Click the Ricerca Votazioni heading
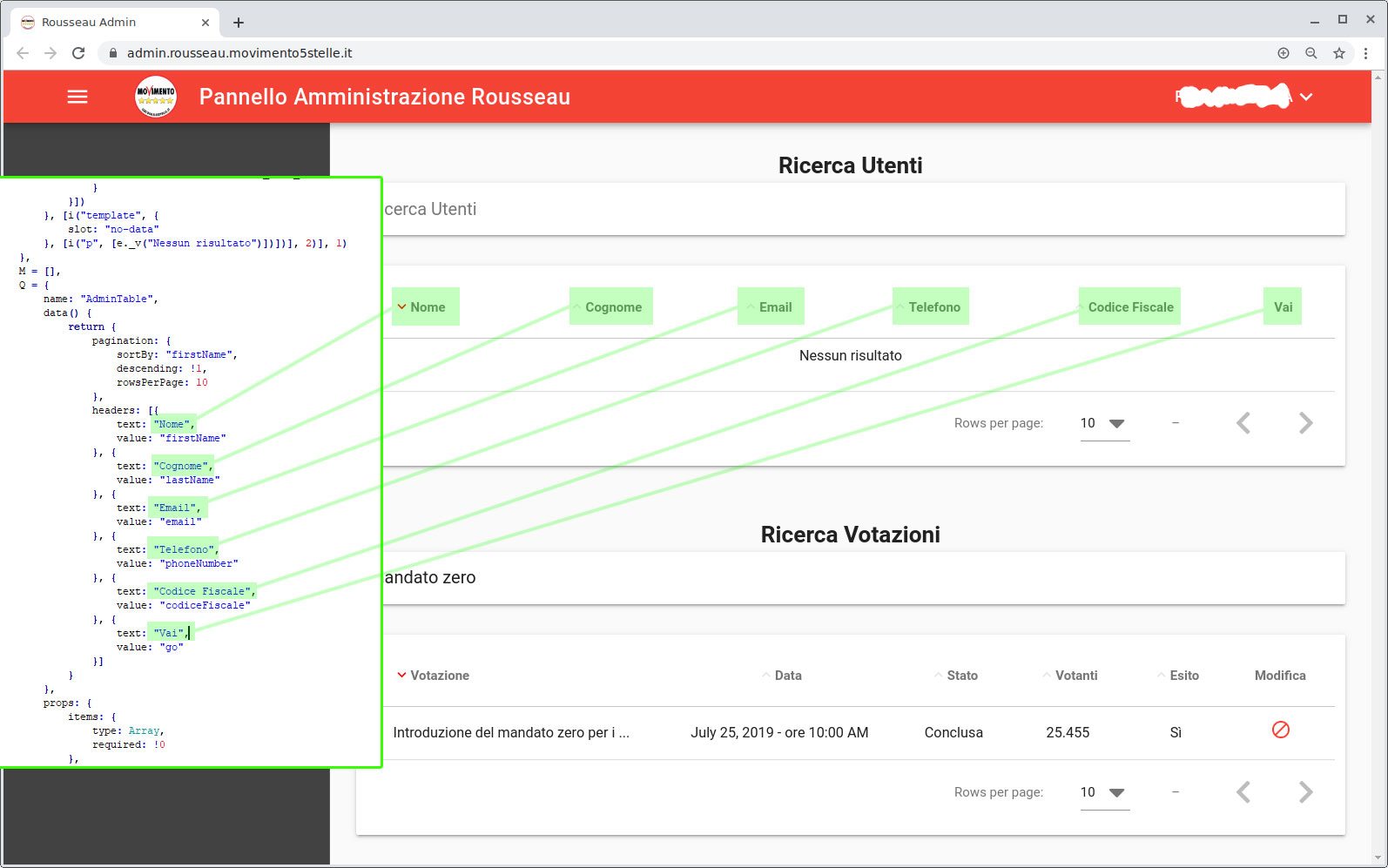 click(x=850, y=535)
